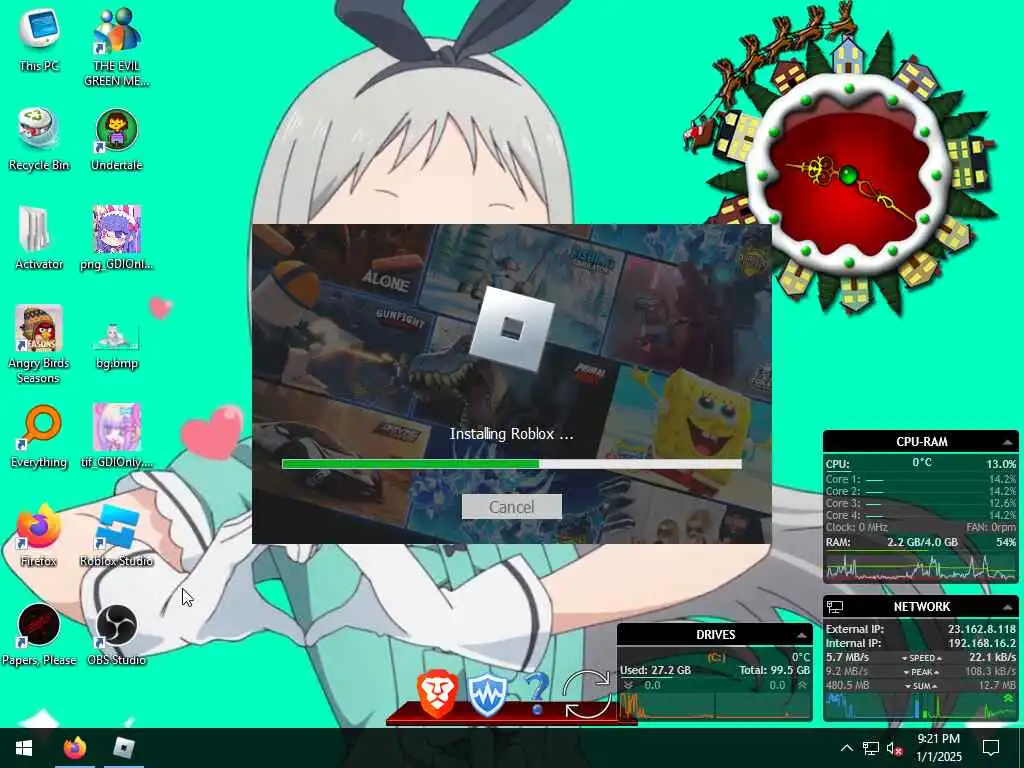Select the tif_GDIOnly... image file

[x=116, y=436]
